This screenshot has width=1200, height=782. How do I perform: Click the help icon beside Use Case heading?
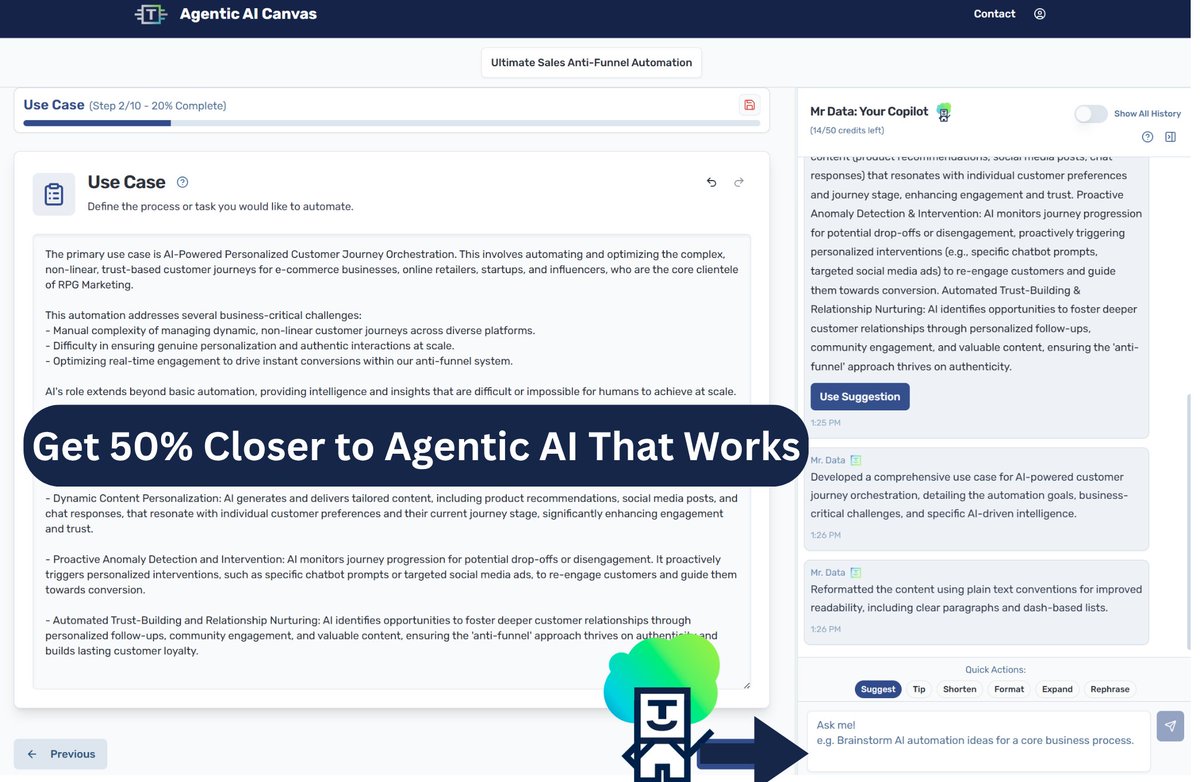182,182
